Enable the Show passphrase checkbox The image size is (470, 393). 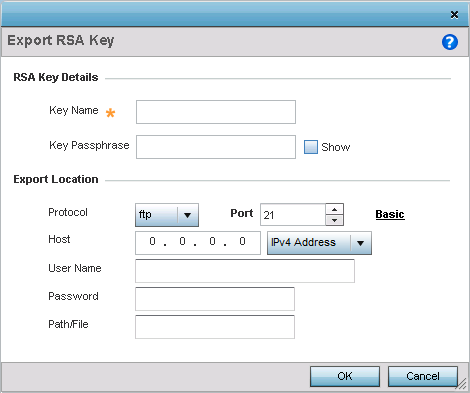coord(311,147)
